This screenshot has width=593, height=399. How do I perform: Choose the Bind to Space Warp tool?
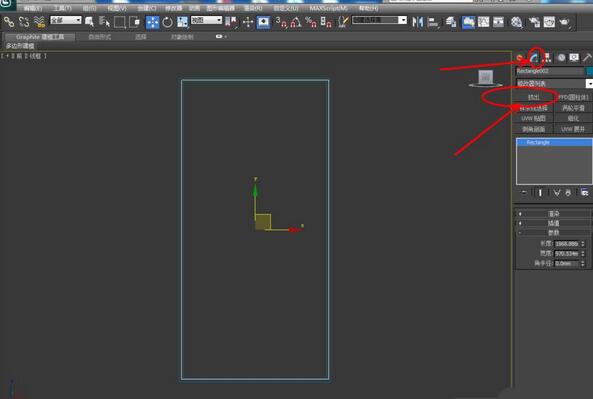(39, 22)
